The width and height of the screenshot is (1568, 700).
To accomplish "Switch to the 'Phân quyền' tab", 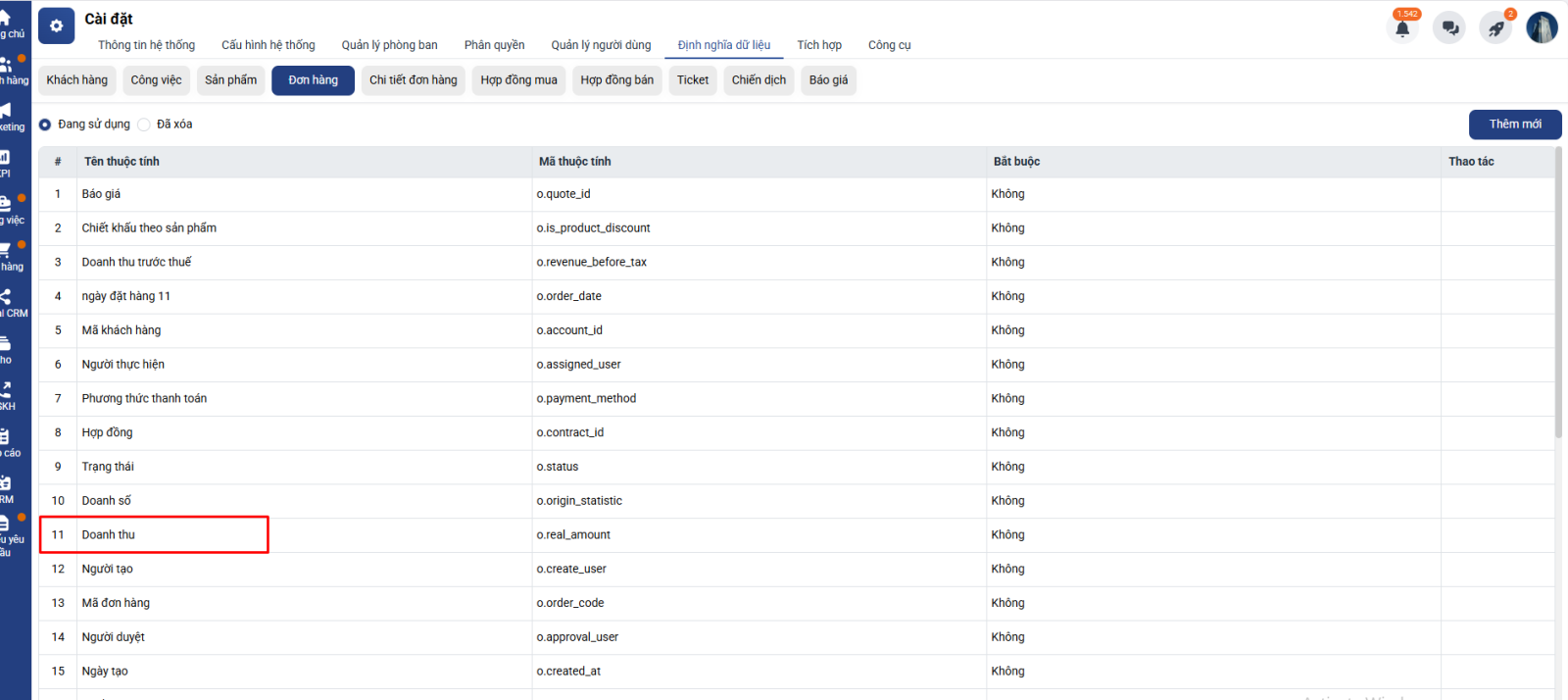I will tap(494, 45).
